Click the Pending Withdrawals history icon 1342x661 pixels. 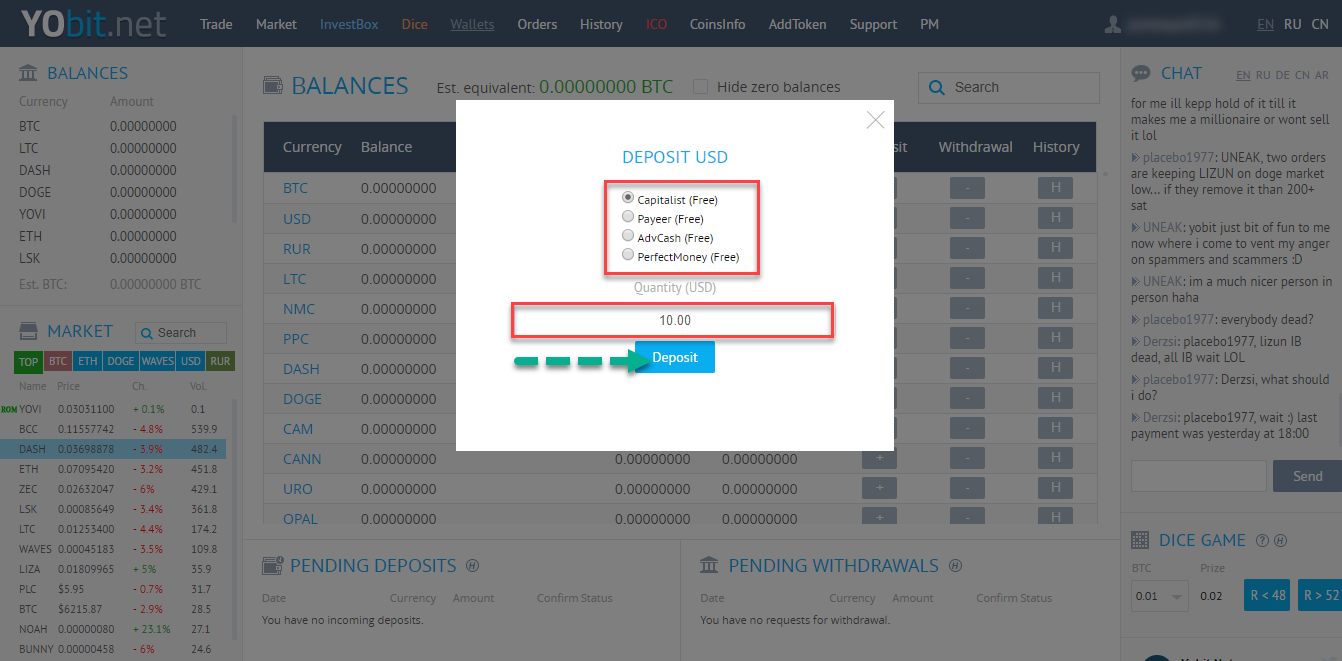[955, 566]
